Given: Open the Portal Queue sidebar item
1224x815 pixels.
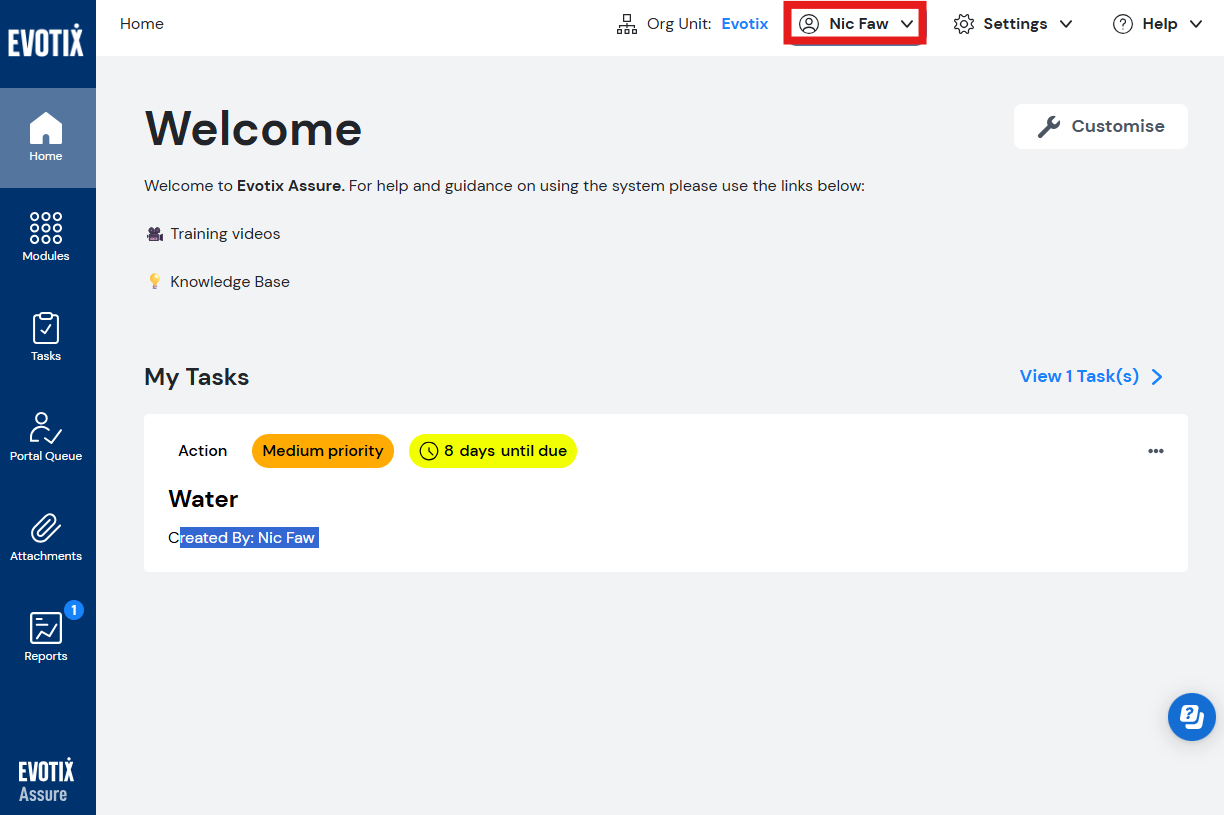Looking at the screenshot, I should 47,438.
